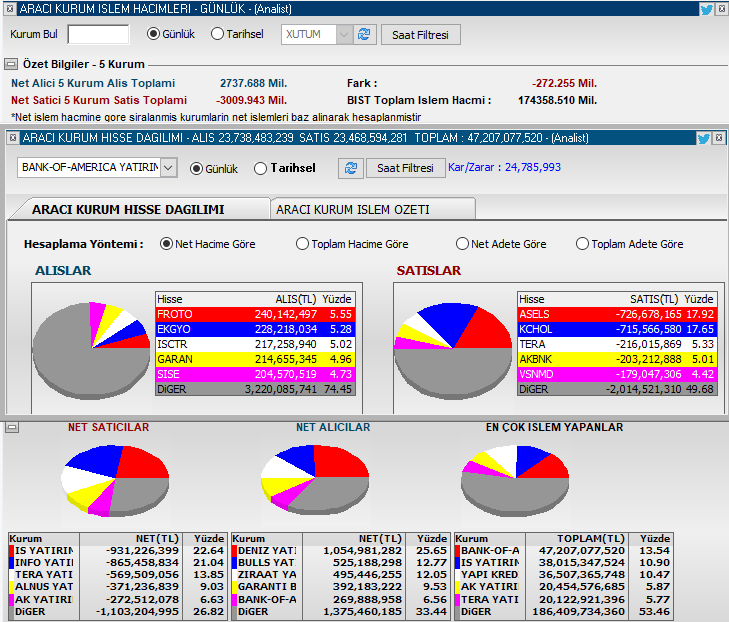Click refresh icon next to XUTUM dropdown
This screenshot has width=729, height=622.
point(364,34)
